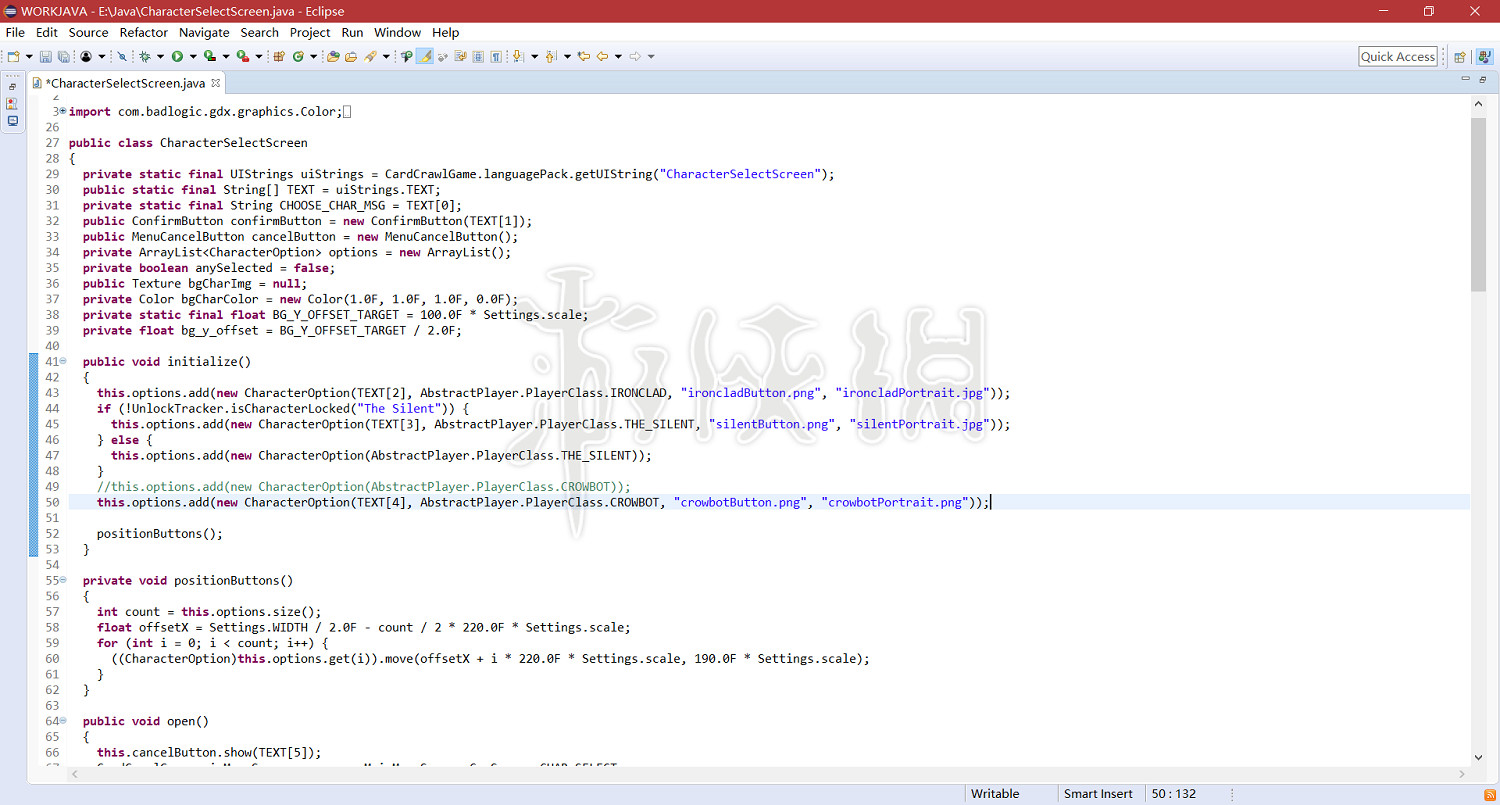Expand the folded import statements
This screenshot has width=1500, height=805.
point(62,111)
